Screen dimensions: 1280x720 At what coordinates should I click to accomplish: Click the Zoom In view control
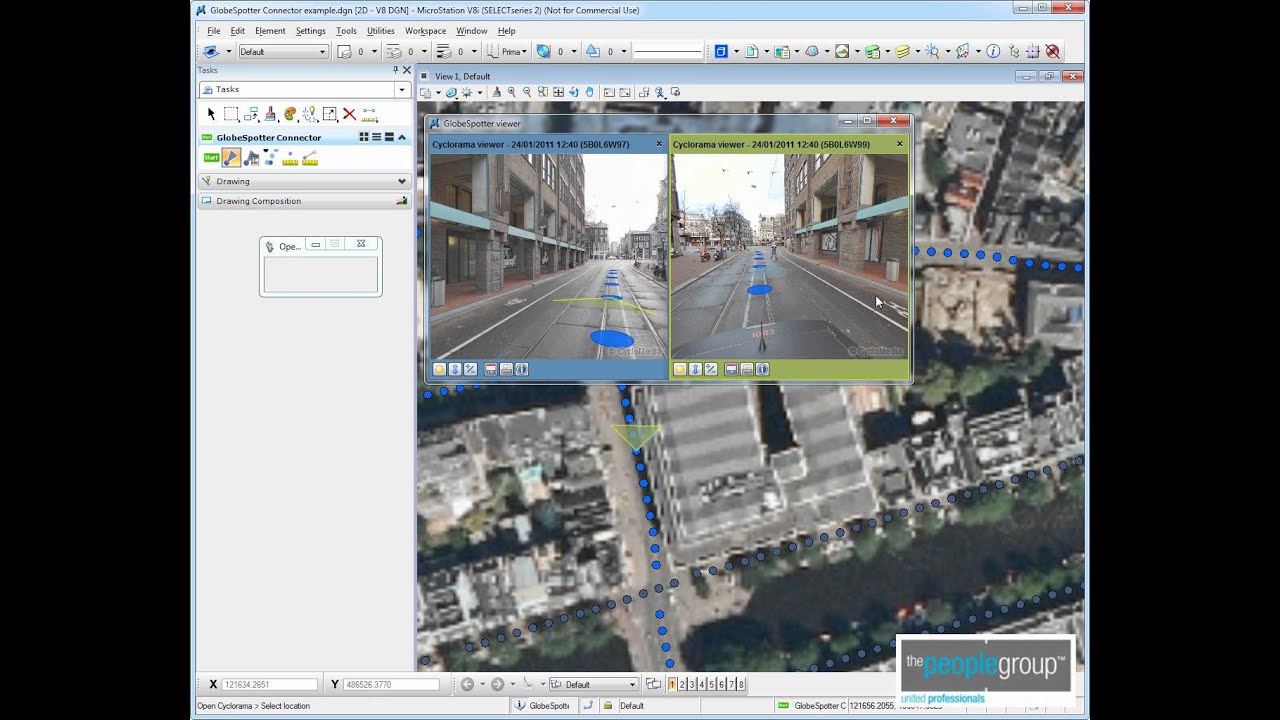pos(512,92)
